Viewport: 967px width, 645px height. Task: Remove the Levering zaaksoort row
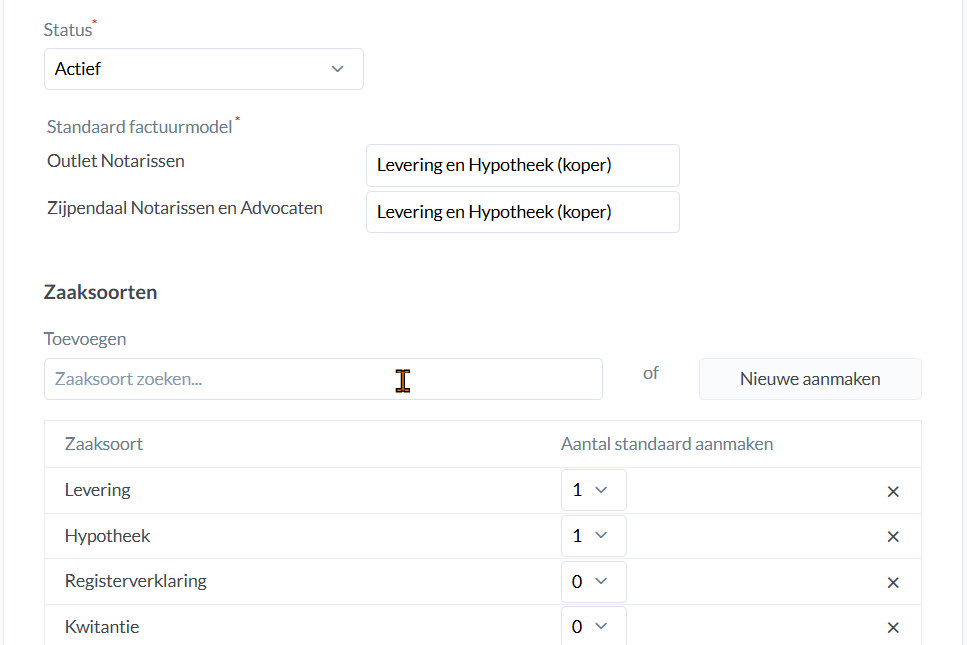click(x=893, y=491)
